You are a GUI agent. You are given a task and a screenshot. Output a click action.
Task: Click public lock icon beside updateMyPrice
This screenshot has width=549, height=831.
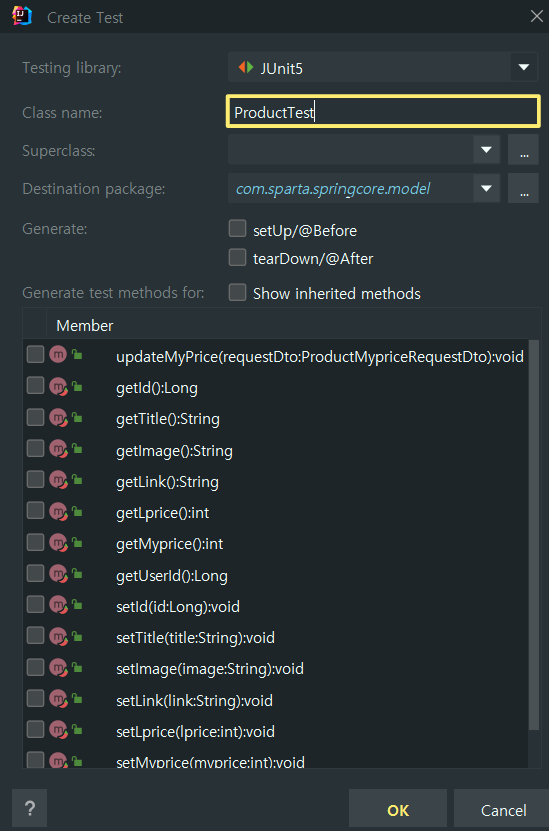point(77,355)
